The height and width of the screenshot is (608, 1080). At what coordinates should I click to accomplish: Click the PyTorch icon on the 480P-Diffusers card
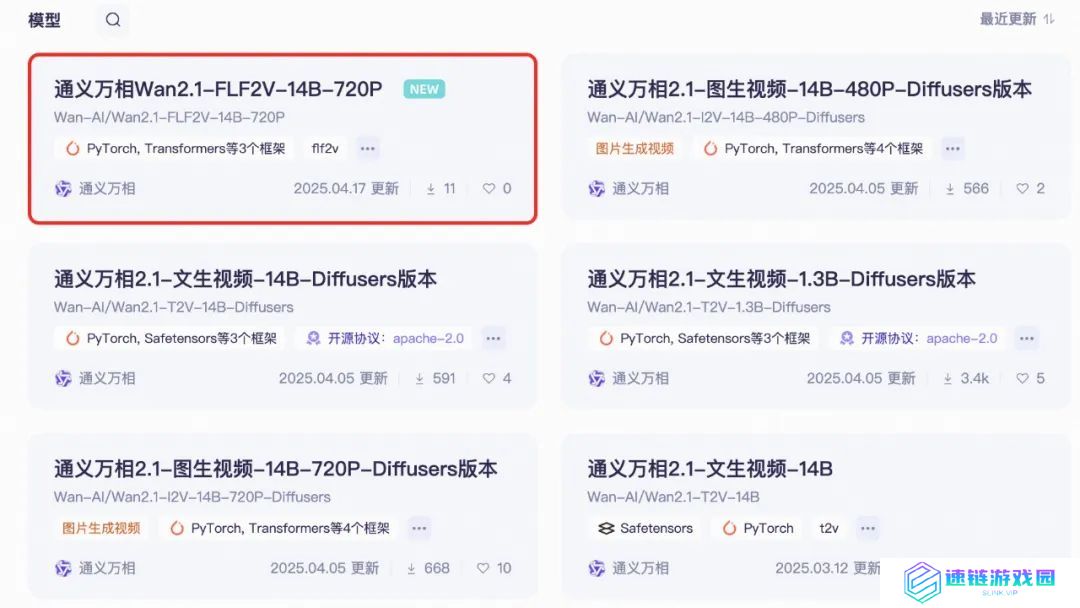click(710, 149)
